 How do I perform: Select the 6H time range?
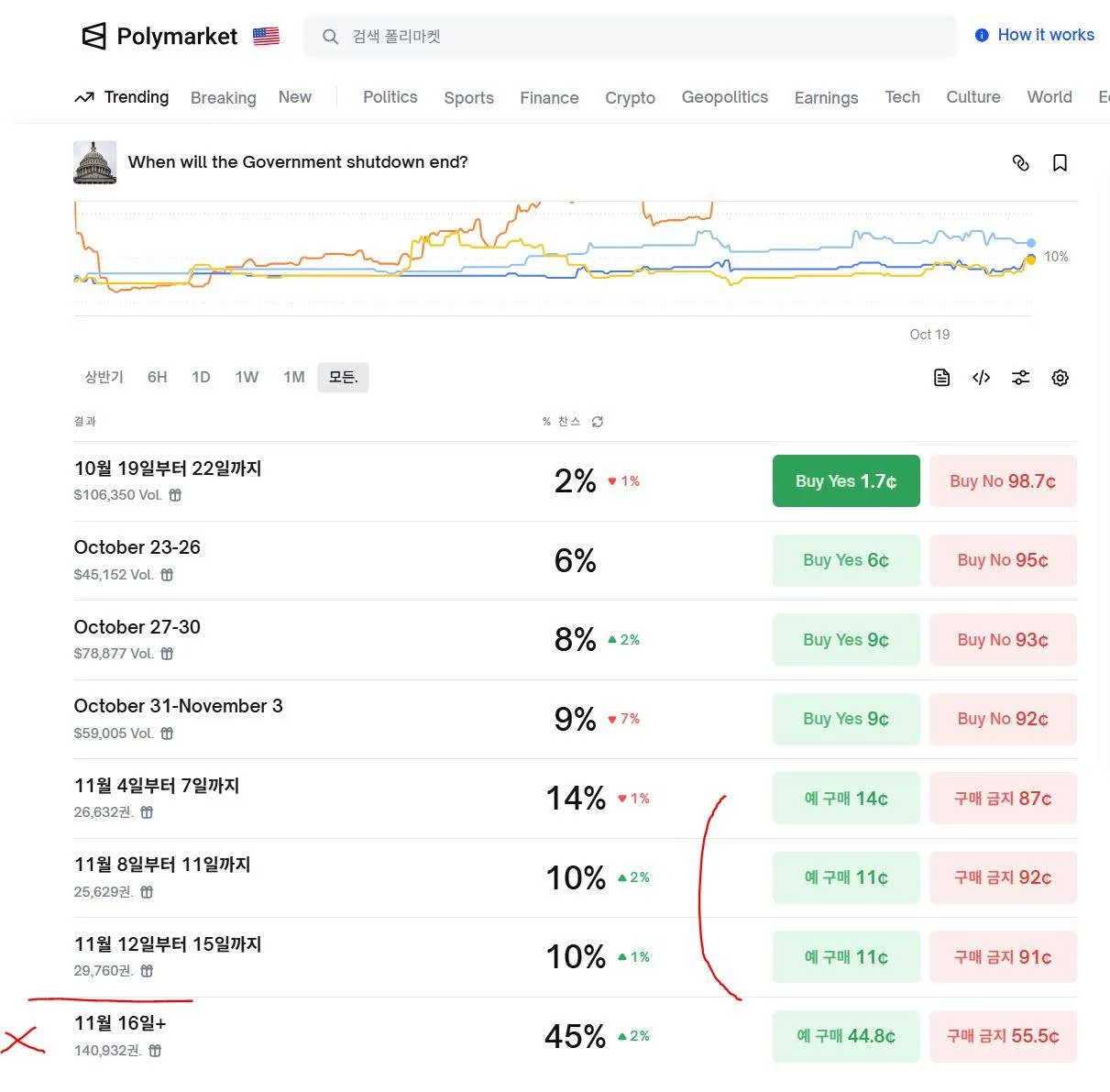158,377
